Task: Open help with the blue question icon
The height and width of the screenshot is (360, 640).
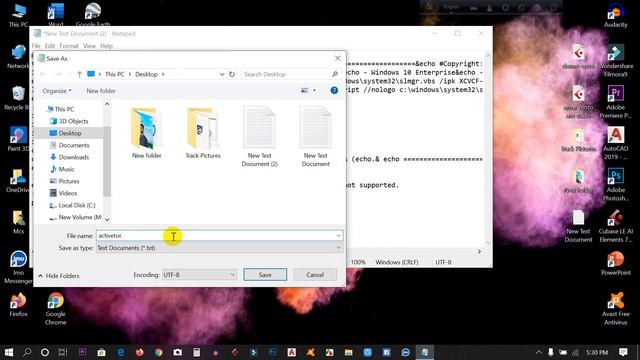Action: pos(334,90)
